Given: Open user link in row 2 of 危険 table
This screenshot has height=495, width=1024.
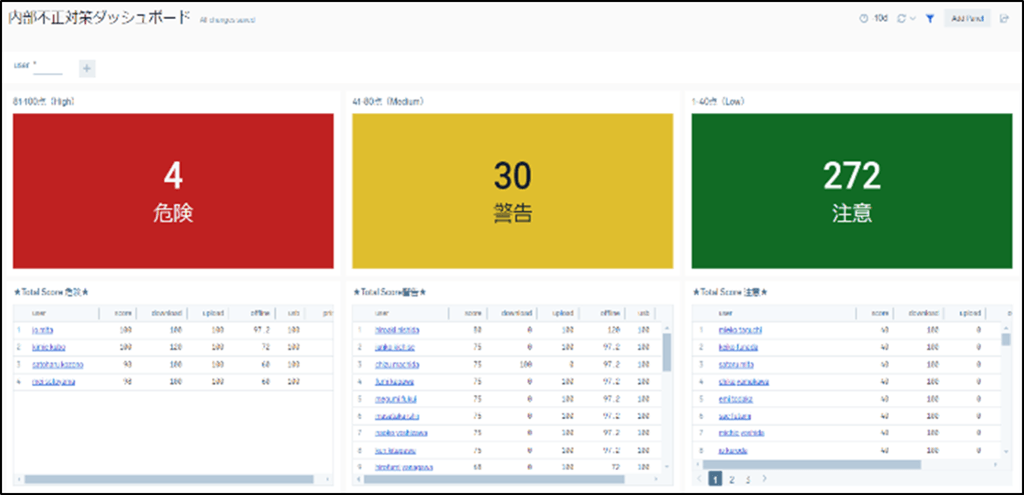Looking at the screenshot, I should [50, 346].
